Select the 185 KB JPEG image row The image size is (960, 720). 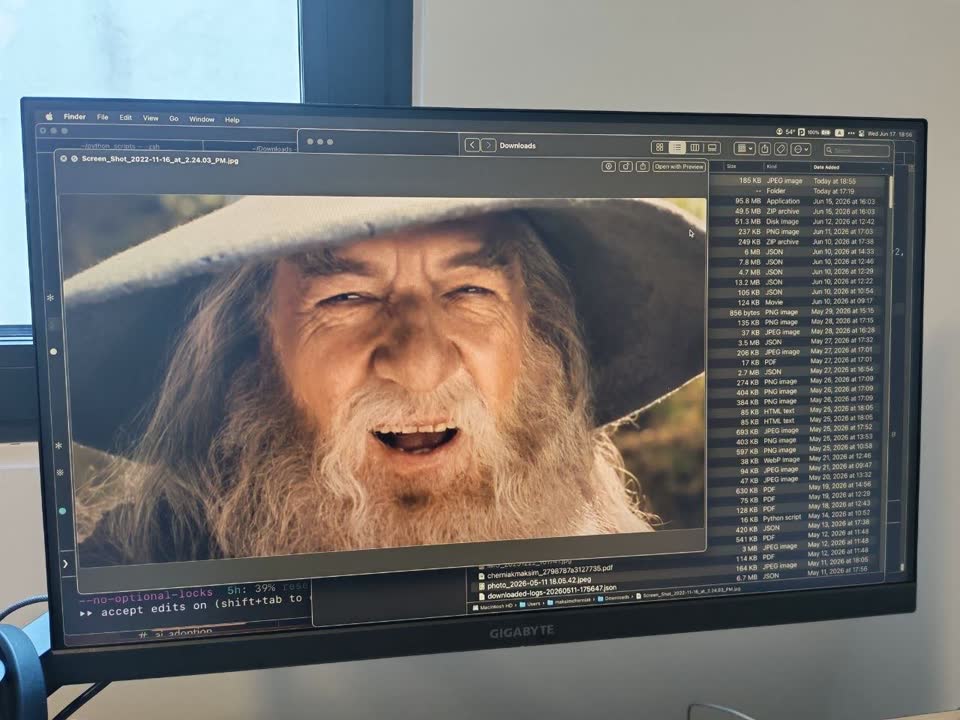[x=798, y=181]
